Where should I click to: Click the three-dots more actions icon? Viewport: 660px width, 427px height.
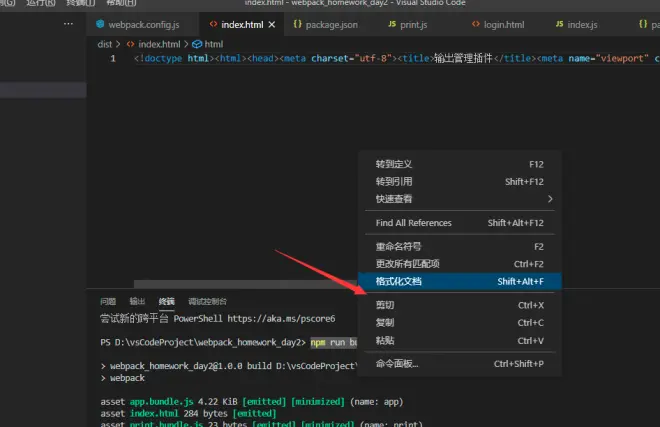(x=68, y=24)
